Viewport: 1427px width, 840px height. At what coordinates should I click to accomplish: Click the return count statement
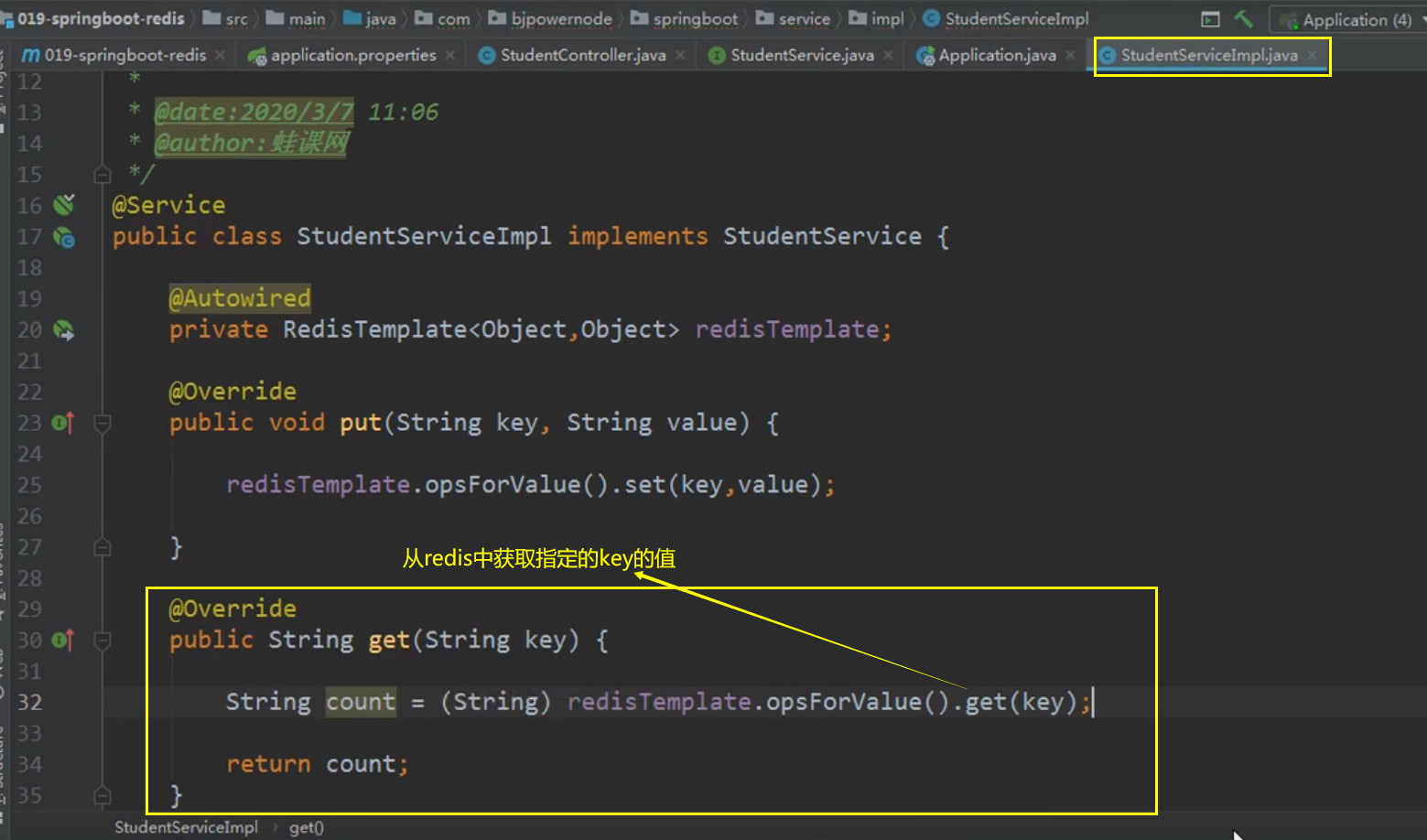coord(317,764)
